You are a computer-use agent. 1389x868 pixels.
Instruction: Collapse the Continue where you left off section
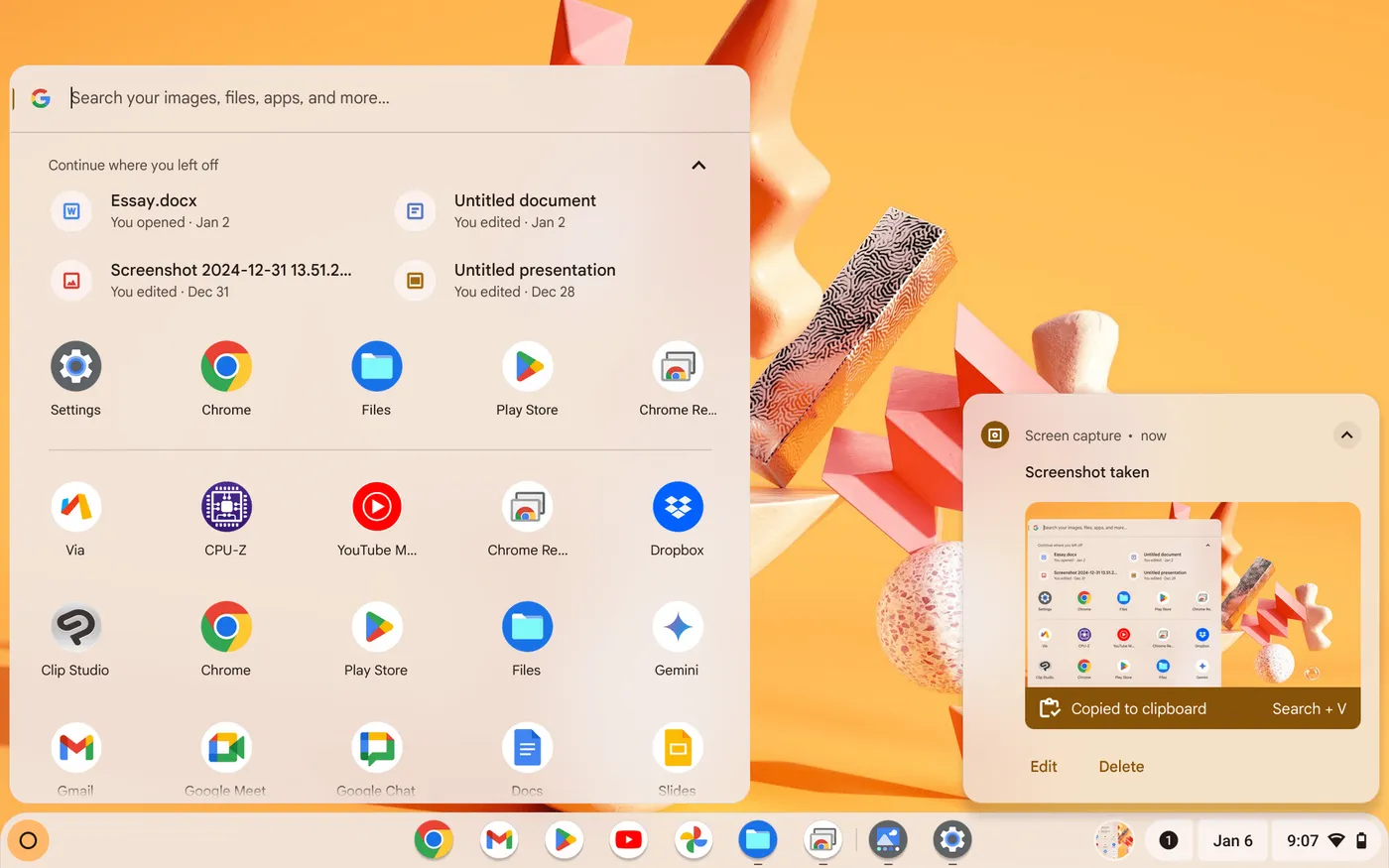click(x=698, y=165)
